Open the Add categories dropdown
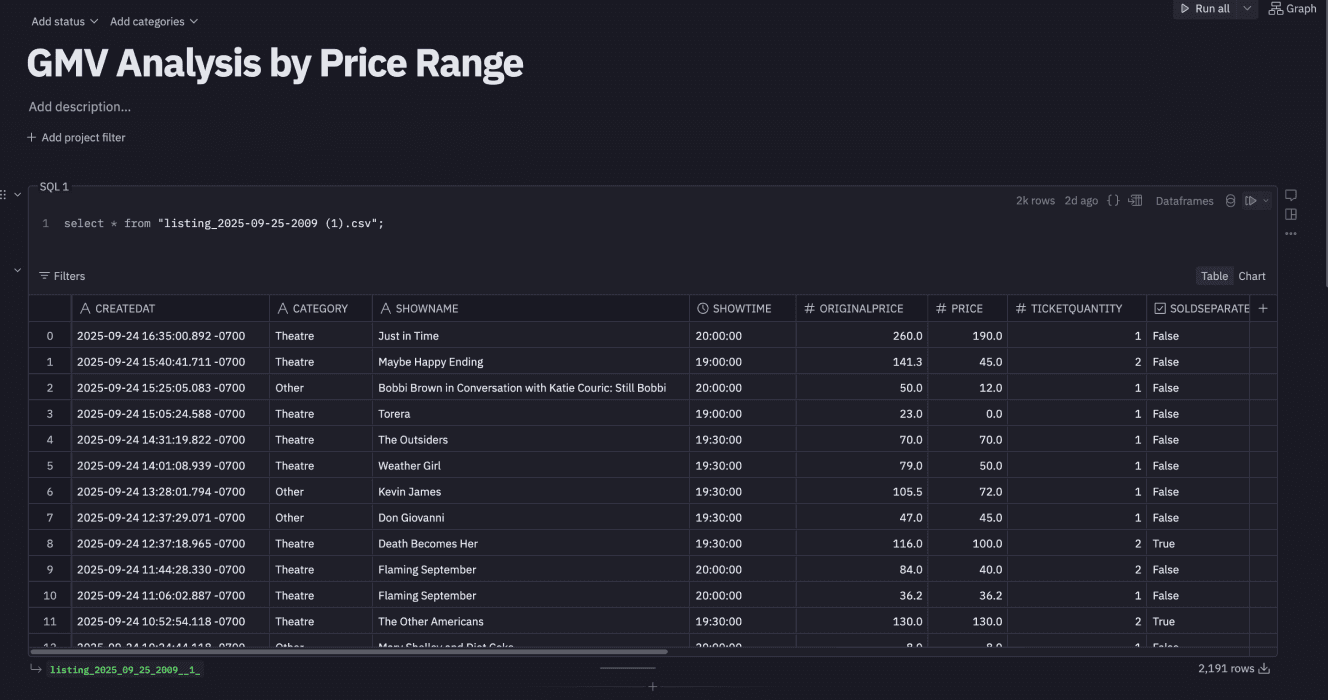 (154, 21)
